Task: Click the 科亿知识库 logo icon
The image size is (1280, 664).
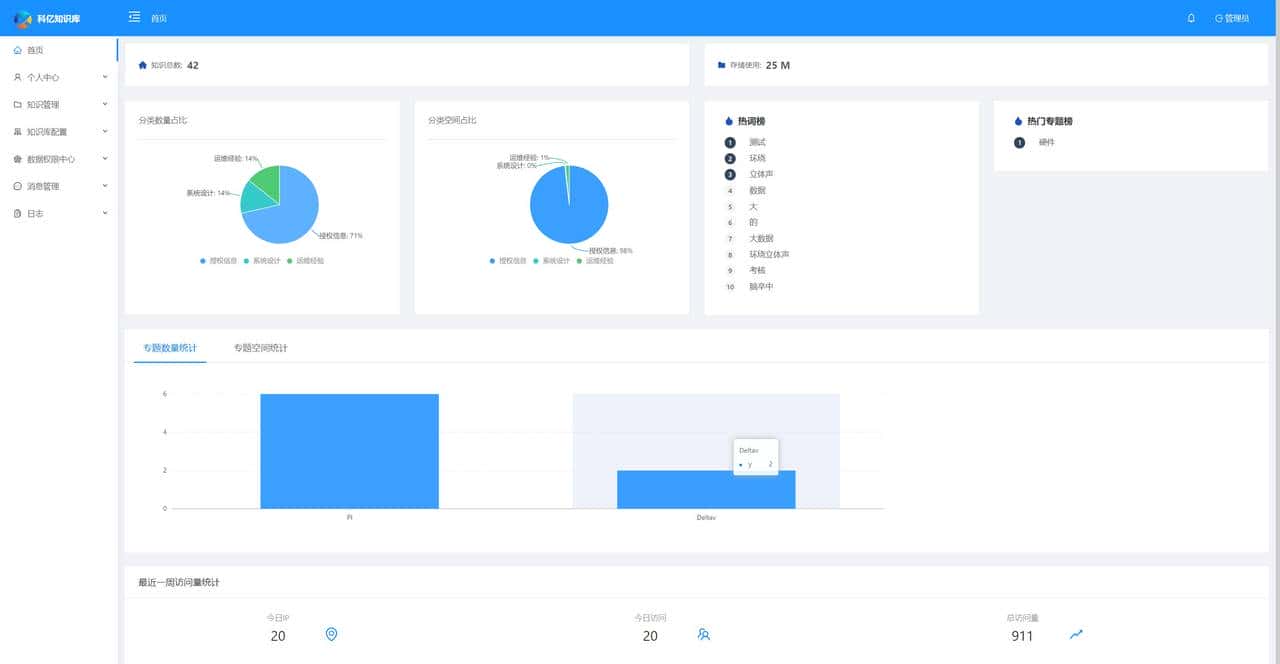Action: 22,18
